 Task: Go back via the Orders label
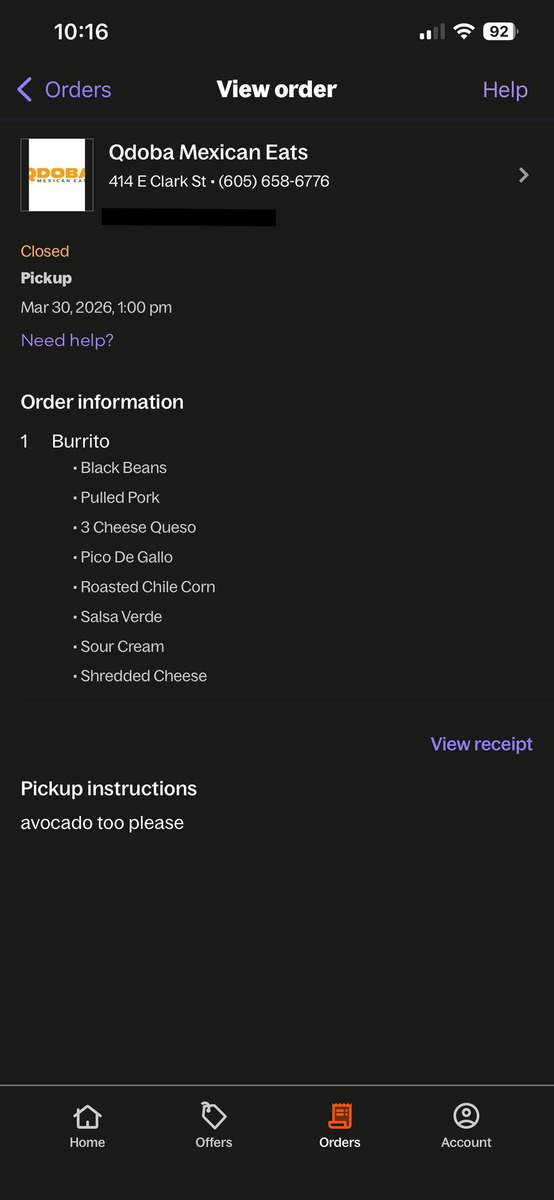[78, 90]
